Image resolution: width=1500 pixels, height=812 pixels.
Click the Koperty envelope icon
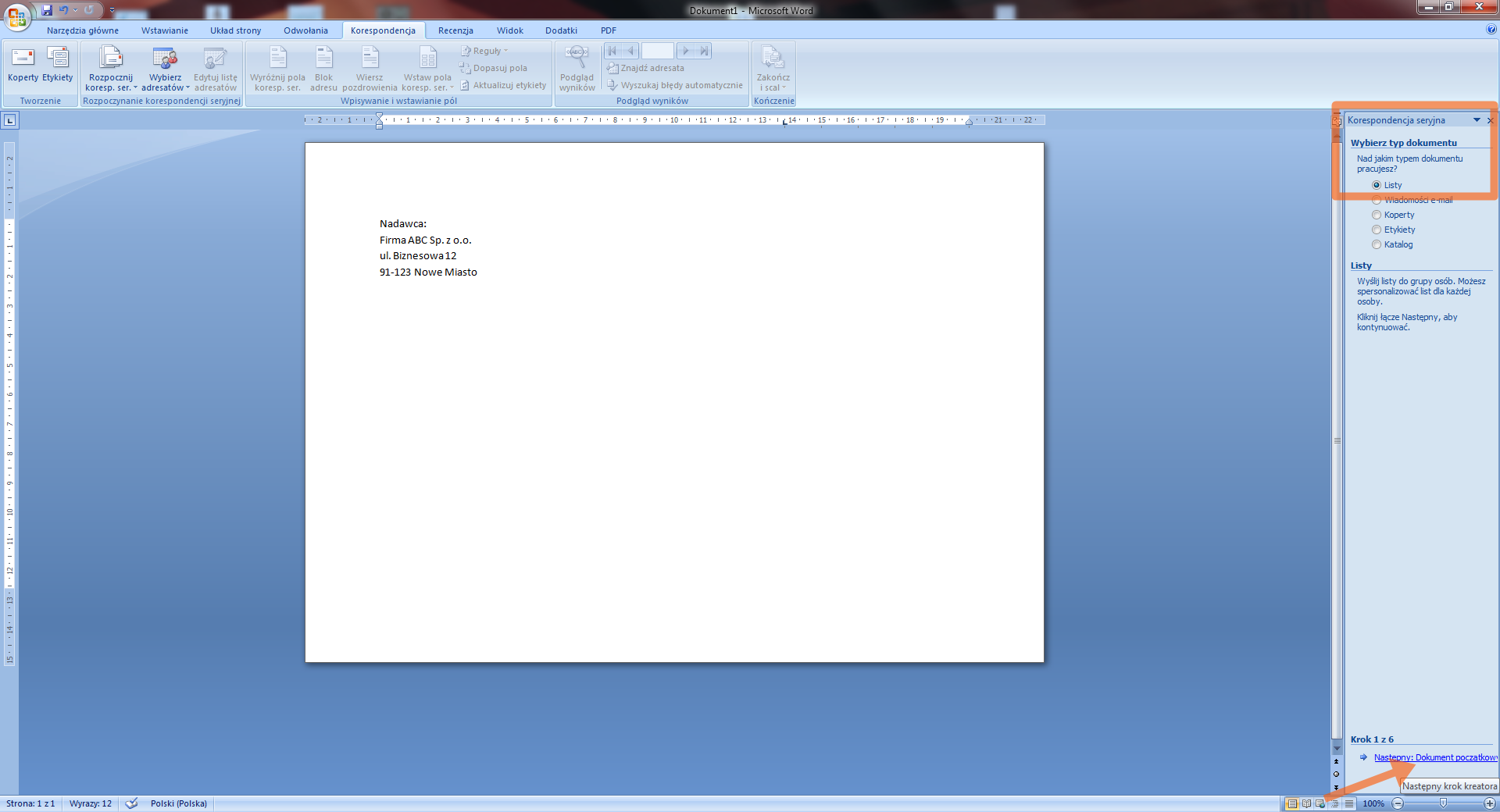(x=23, y=59)
